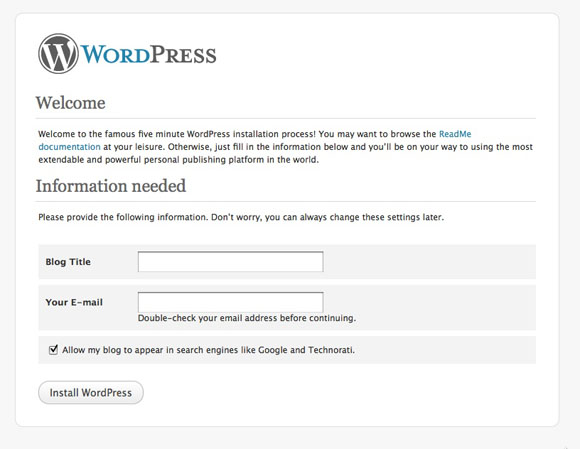Focus the Your E-mail input field
The image size is (580, 449).
tap(230, 302)
